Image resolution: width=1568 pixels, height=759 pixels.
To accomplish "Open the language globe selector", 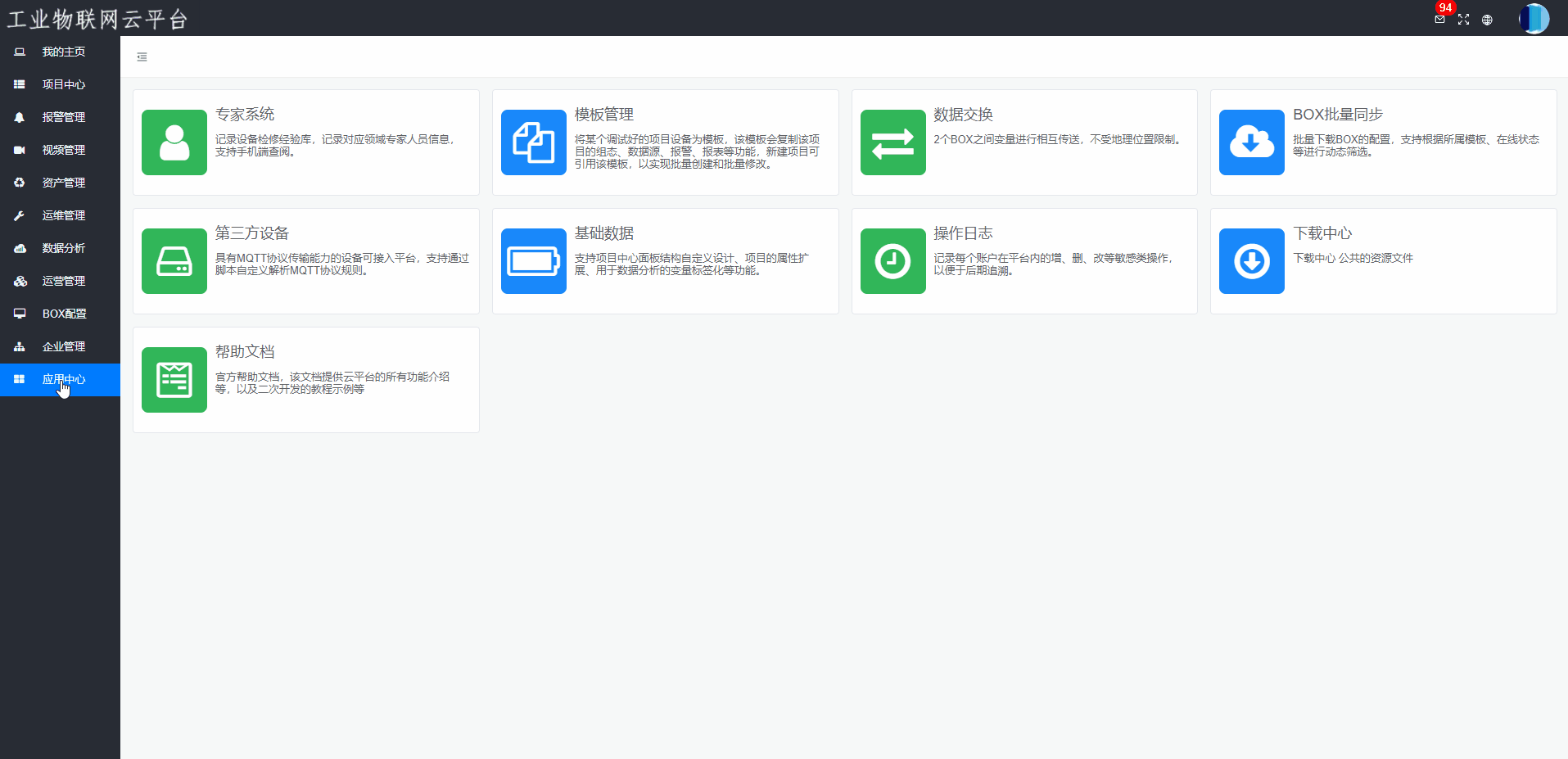I will pos(1487,20).
